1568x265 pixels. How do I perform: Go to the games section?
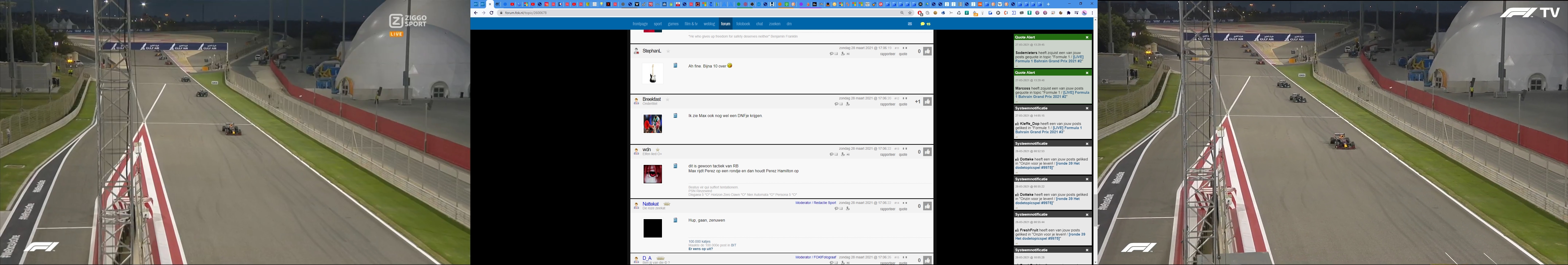pyautogui.click(x=673, y=24)
